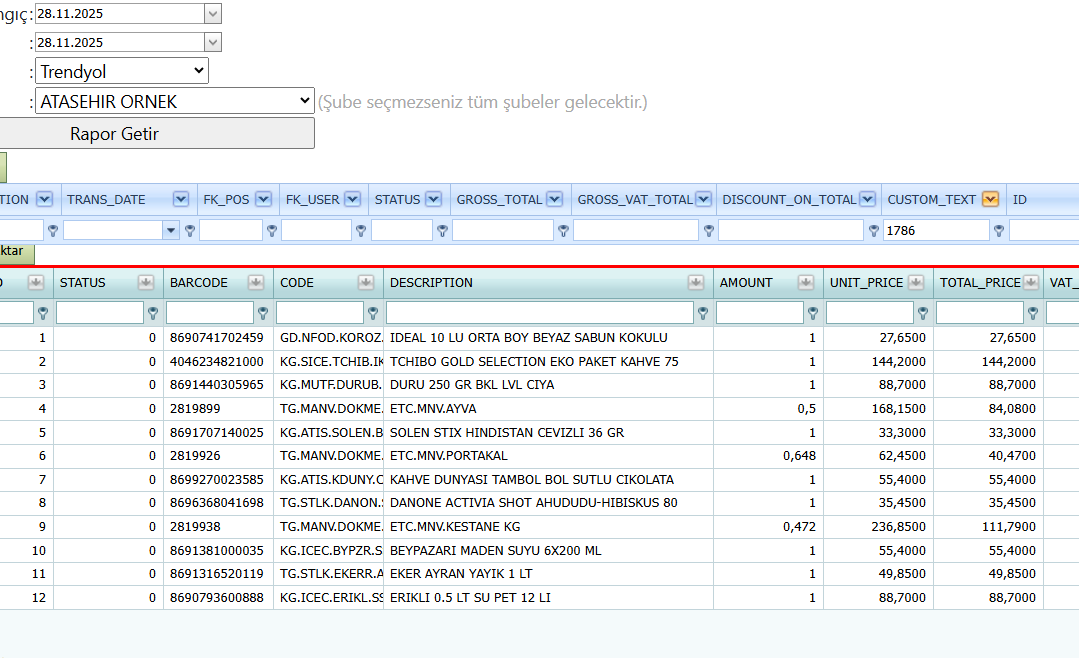Sort by the TRANS_DATE column header
This screenshot has width=1079, height=658.
coord(106,200)
